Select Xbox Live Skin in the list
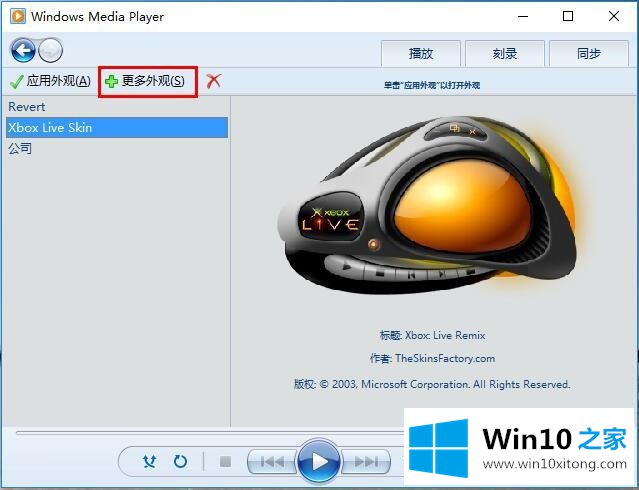Viewport: 639px width, 490px height. [x=50, y=128]
